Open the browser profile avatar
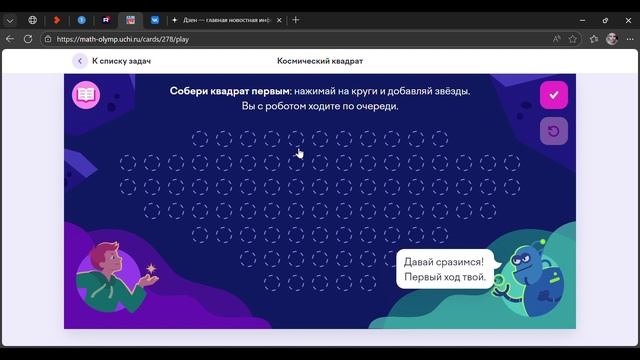 click(612, 39)
